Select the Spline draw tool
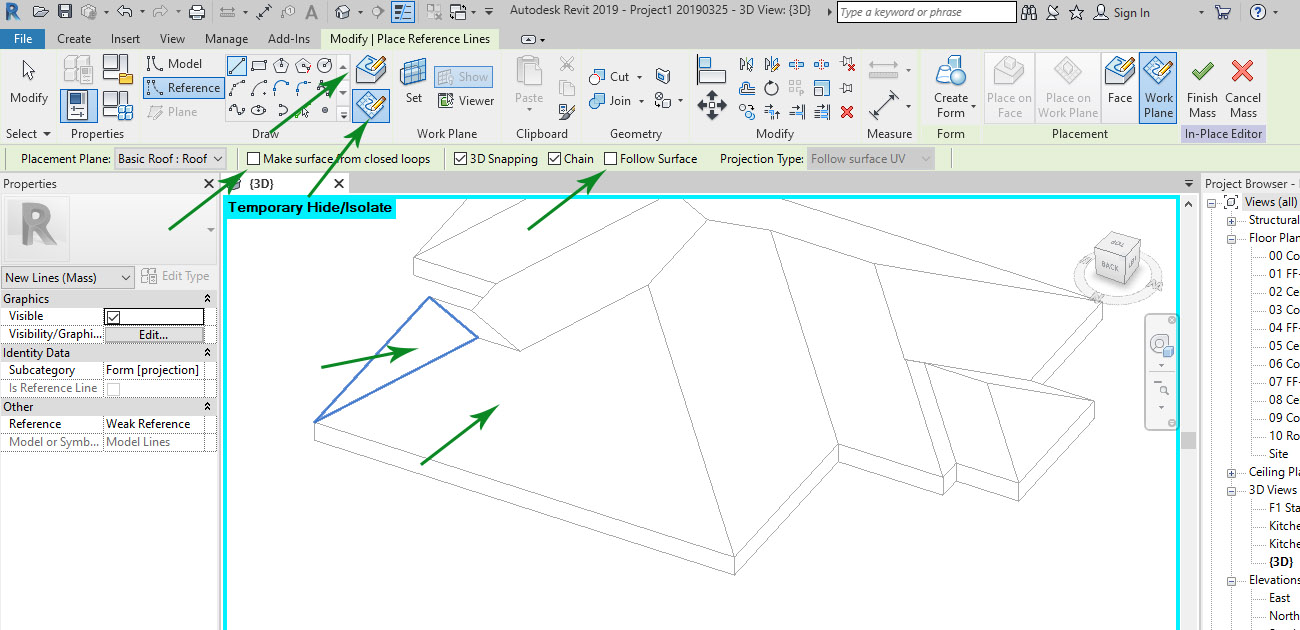Viewport: 1300px width, 630px height. (237, 110)
